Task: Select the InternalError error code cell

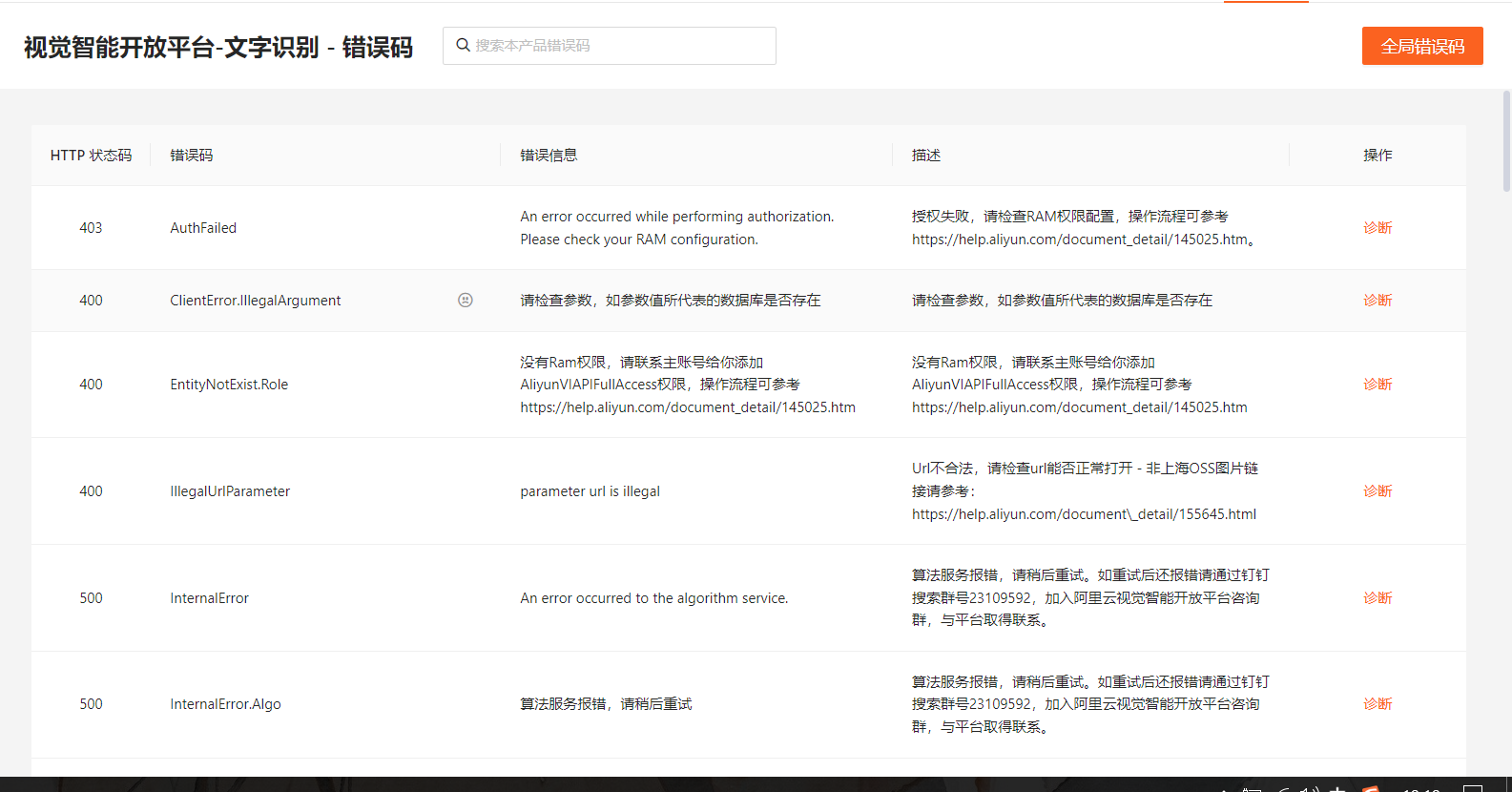Action: pos(209,598)
